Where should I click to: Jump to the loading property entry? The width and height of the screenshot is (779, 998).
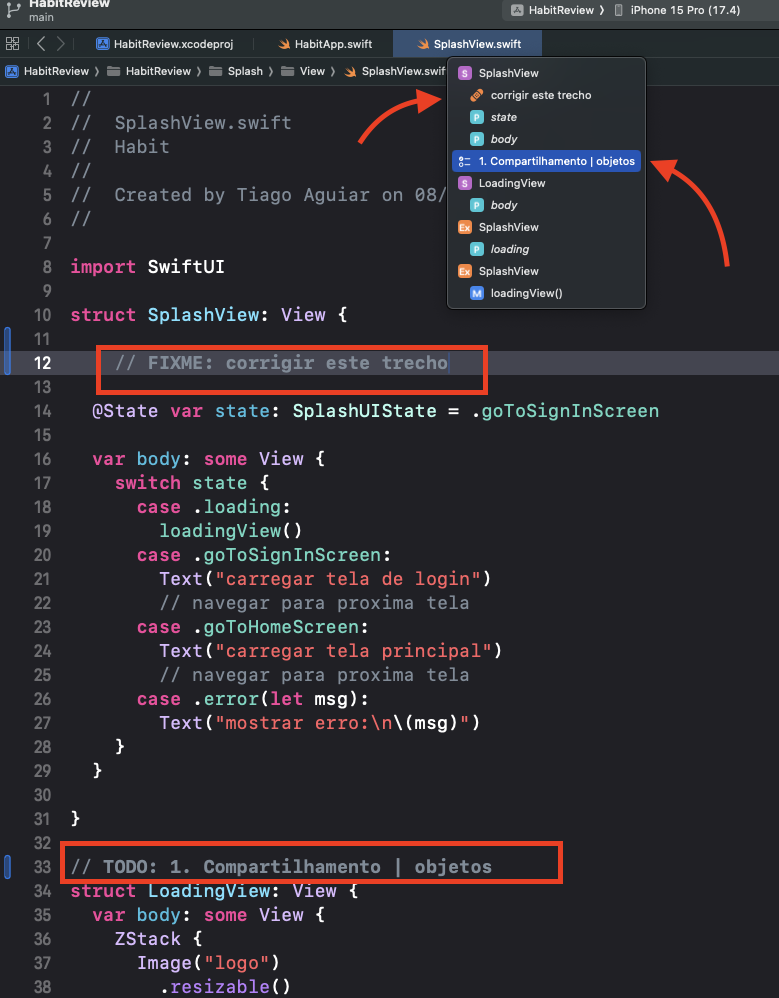[x=547, y=249]
